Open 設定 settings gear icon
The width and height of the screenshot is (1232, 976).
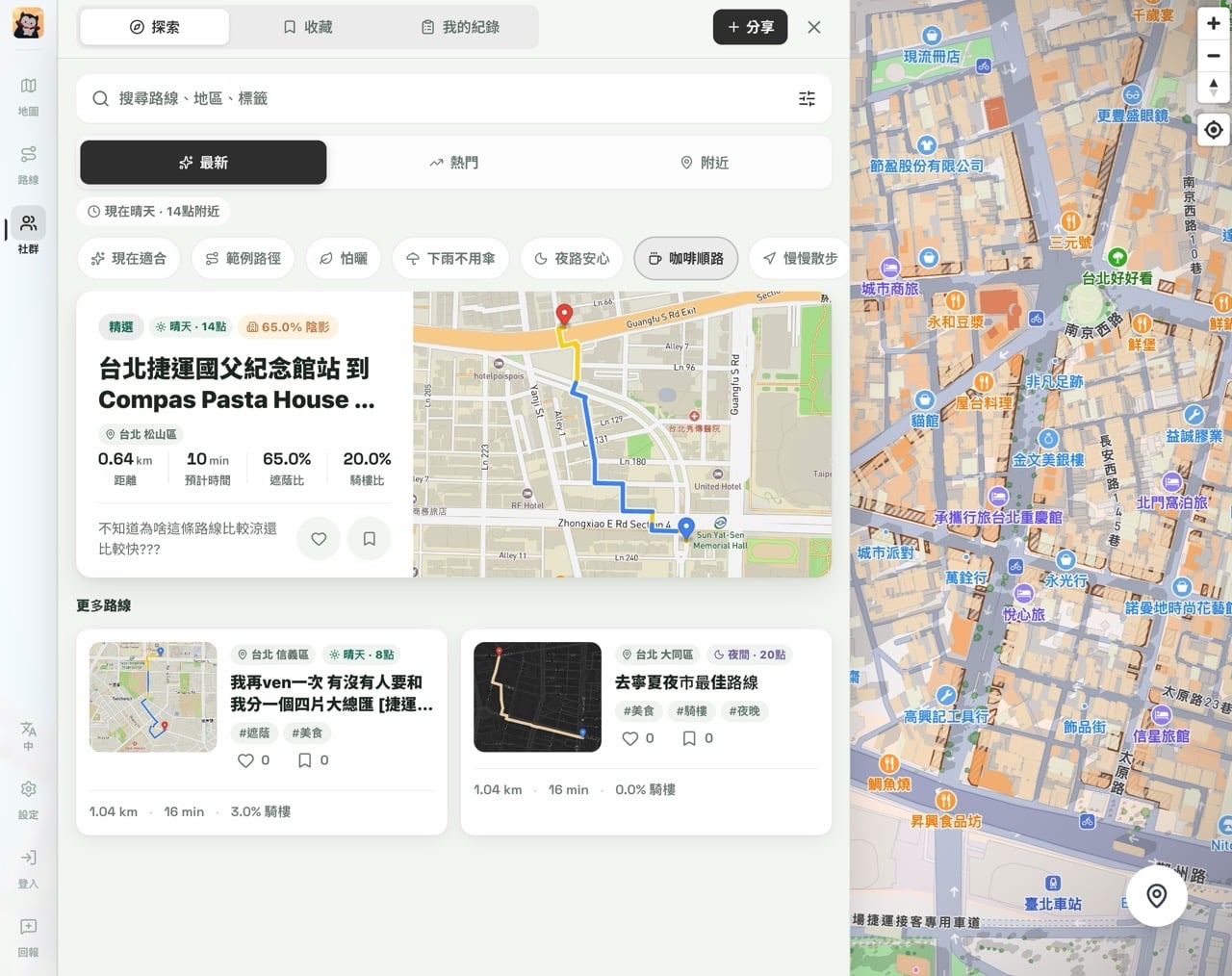(28, 800)
